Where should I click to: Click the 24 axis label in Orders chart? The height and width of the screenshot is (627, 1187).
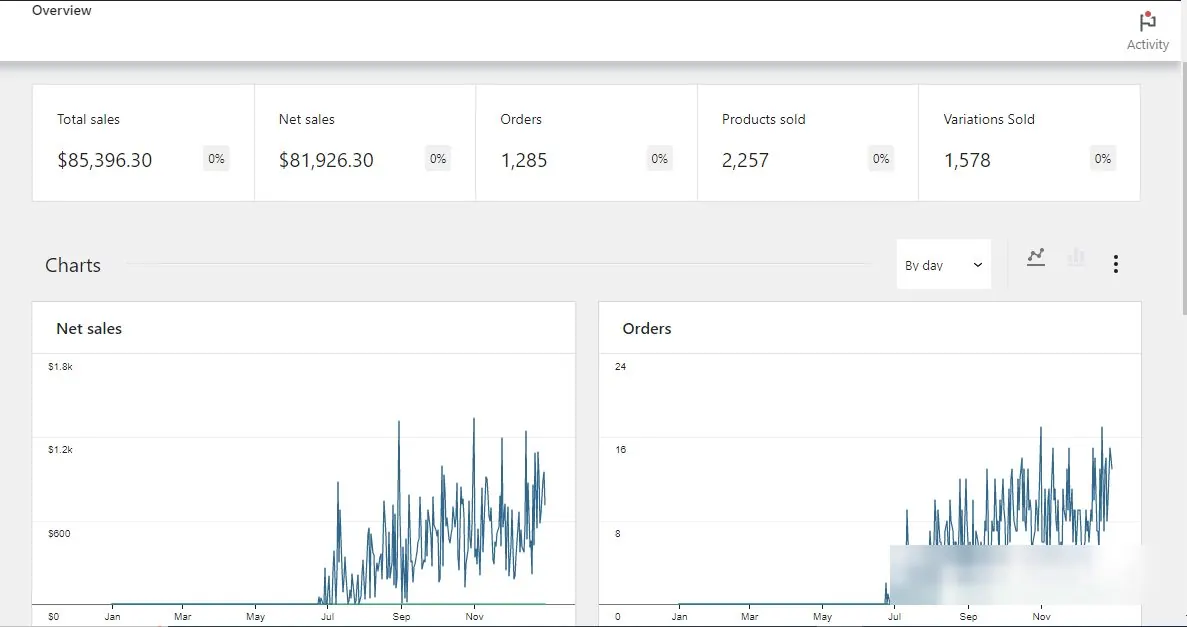point(621,367)
